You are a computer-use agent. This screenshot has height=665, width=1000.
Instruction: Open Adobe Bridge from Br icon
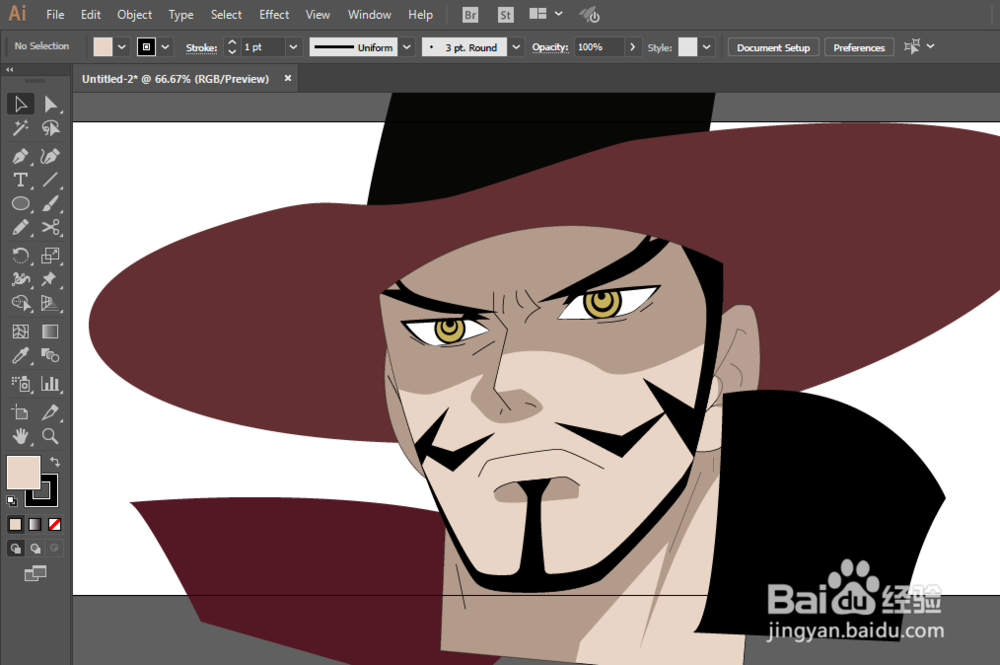click(470, 15)
